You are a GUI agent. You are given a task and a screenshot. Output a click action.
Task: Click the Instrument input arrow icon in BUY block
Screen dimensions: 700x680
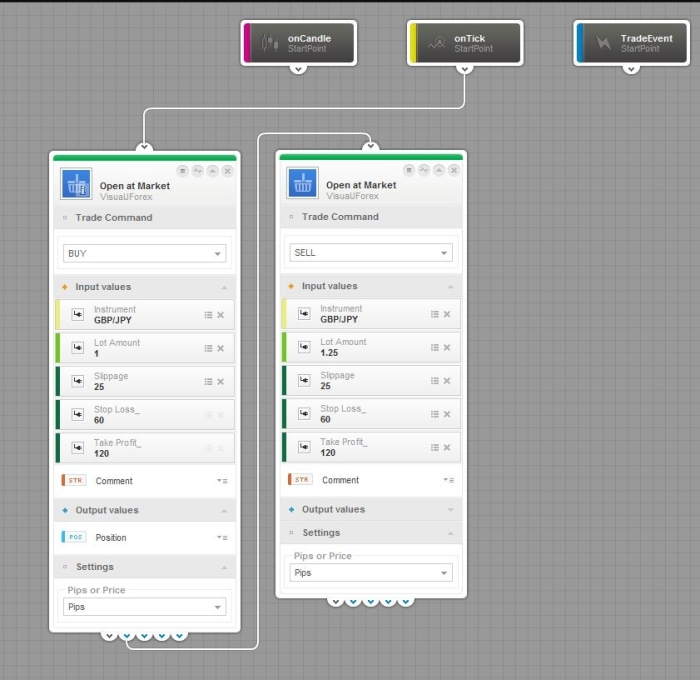[78, 314]
